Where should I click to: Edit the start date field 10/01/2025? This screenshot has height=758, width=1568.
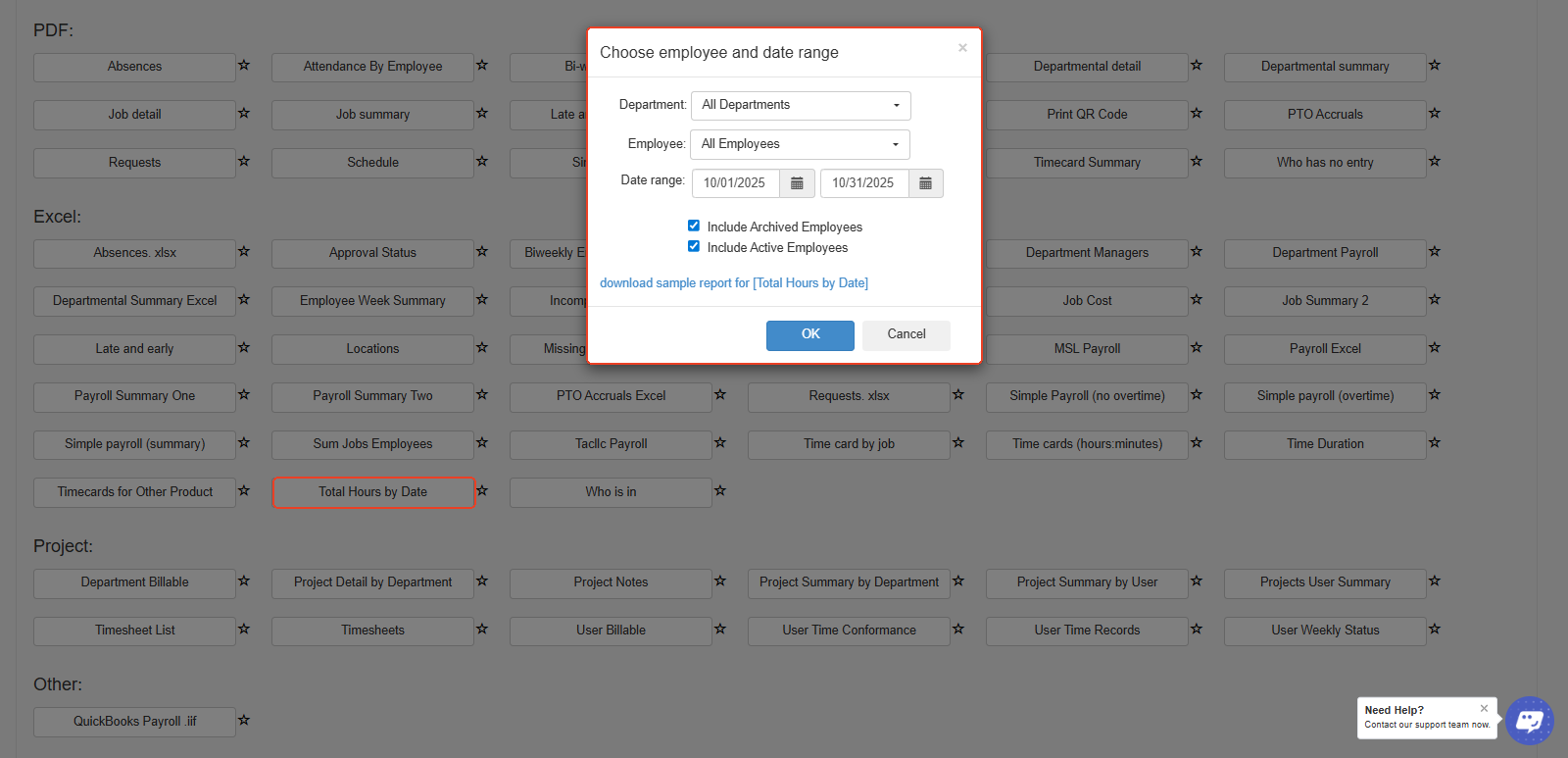point(735,183)
